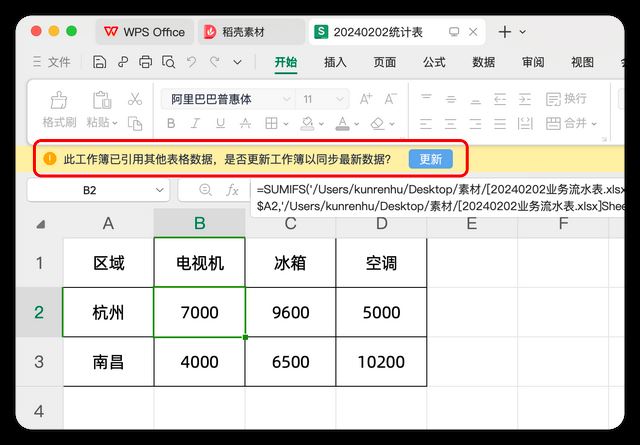Click the SUMIFS formula bar text
This screenshot has height=445, width=640.
pos(440,198)
